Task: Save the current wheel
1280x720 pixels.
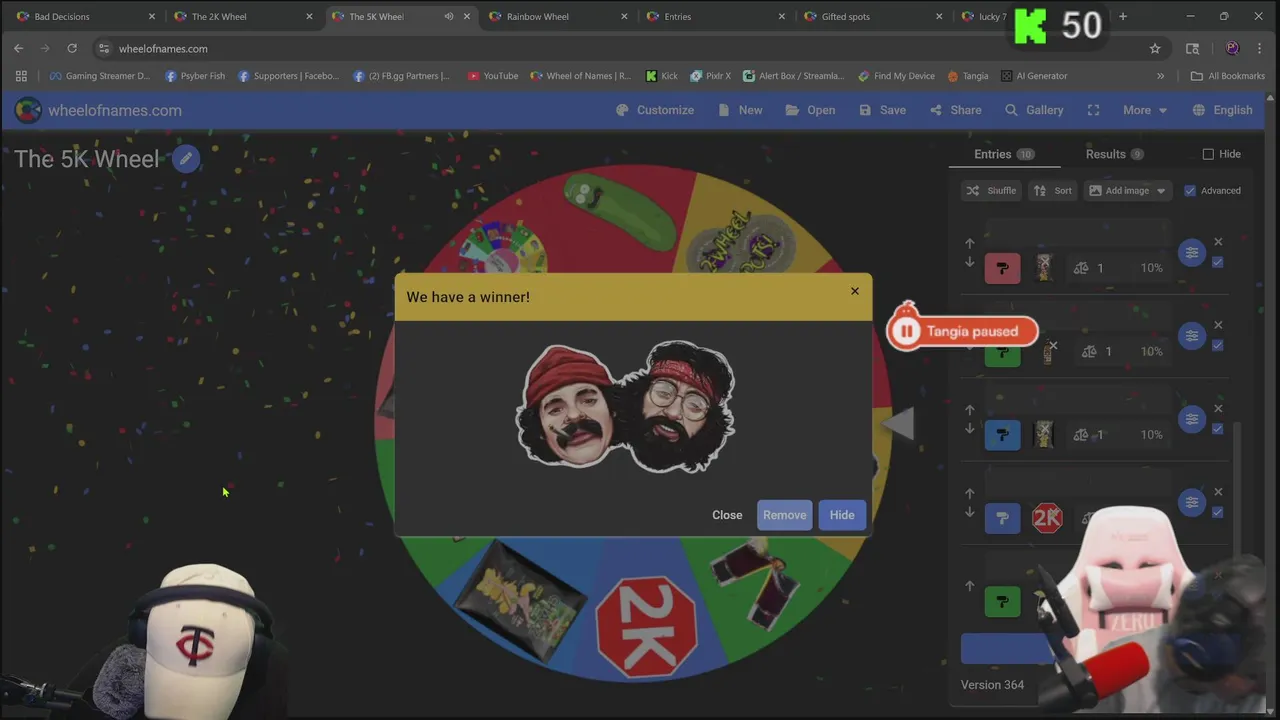Action: tap(882, 110)
